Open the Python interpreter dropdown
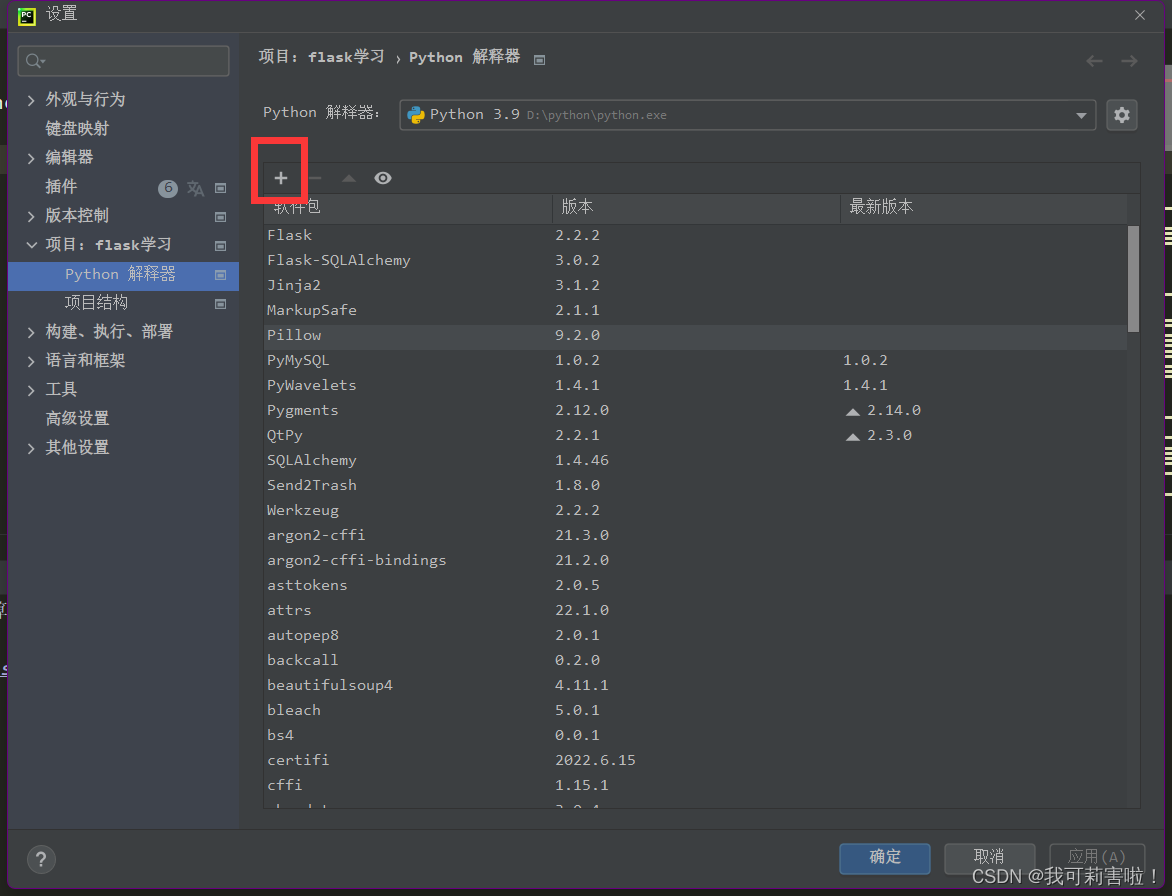This screenshot has height=896, width=1172. tap(1081, 115)
